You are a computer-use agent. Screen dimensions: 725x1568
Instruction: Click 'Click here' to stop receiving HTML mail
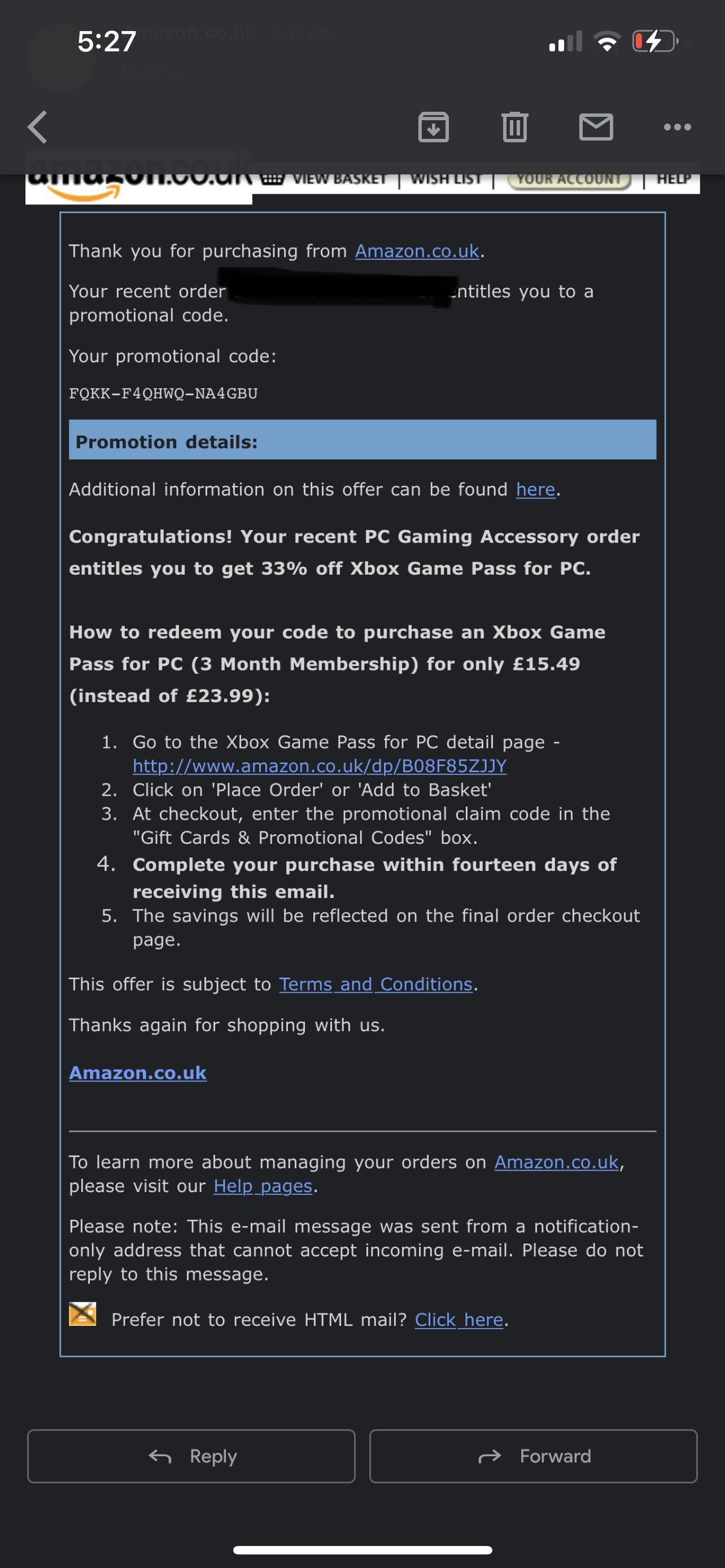coord(460,1319)
